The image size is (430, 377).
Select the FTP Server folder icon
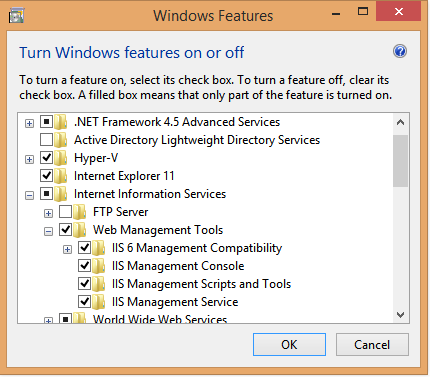point(80,212)
